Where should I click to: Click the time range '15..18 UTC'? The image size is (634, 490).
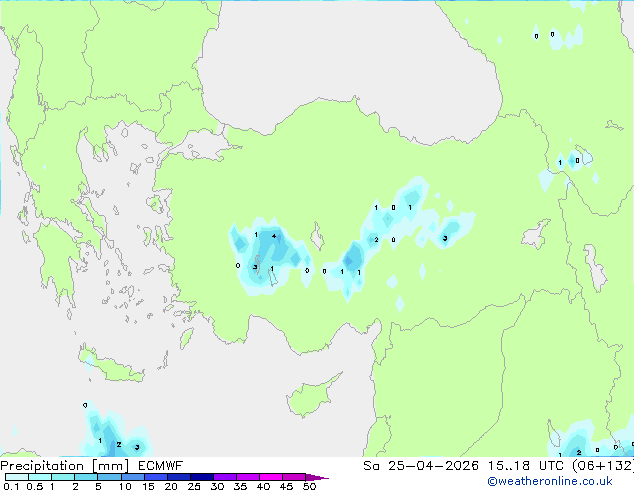coord(526,466)
